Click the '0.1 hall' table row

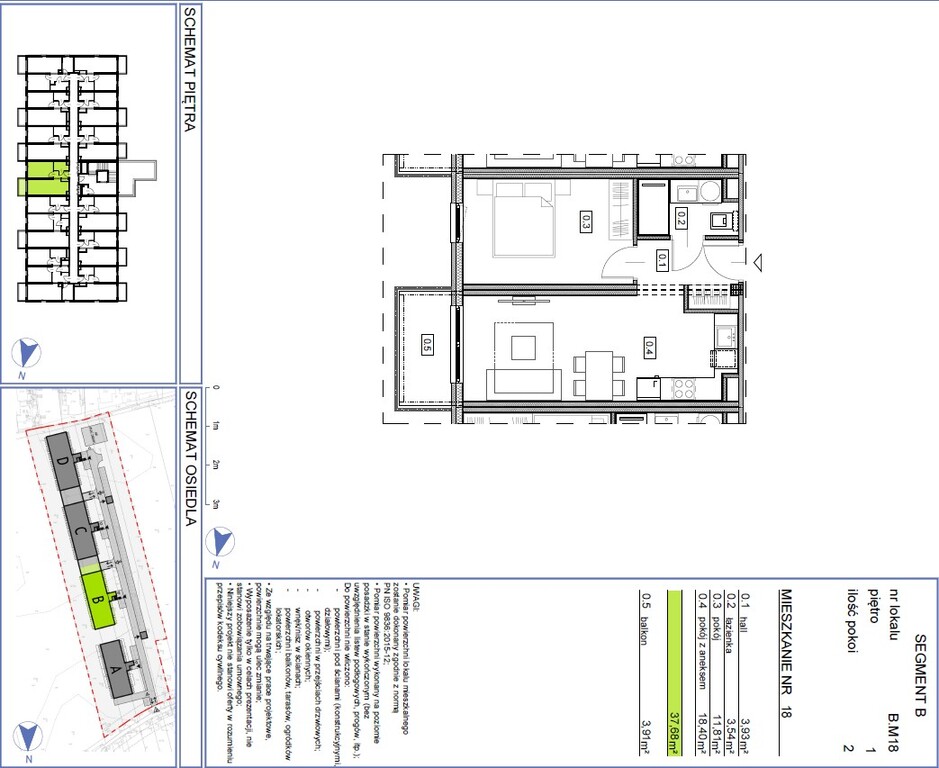[746, 673]
